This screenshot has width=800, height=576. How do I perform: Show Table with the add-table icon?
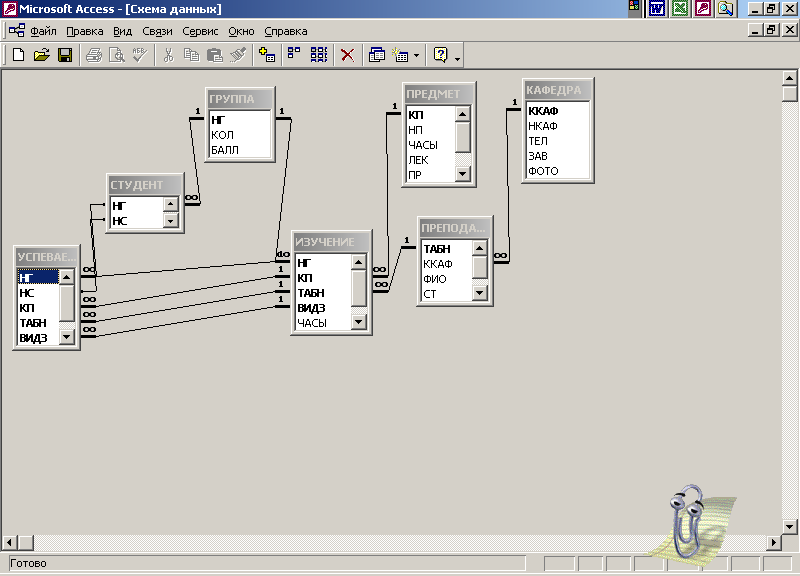[267, 55]
